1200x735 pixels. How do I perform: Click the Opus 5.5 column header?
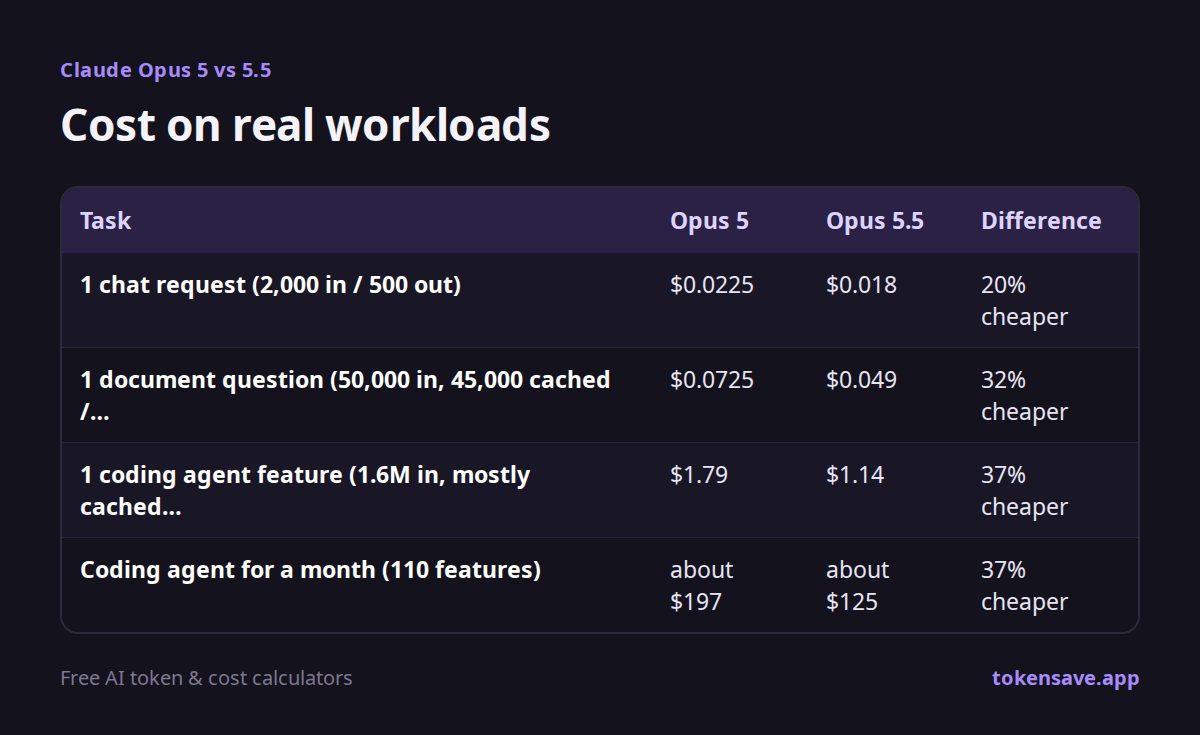tap(875, 220)
